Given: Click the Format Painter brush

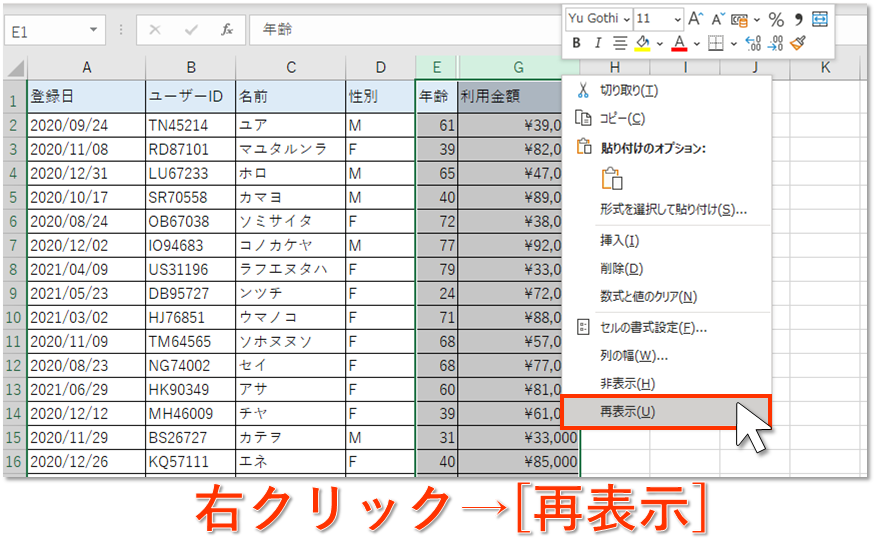Looking at the screenshot, I should point(798,43).
